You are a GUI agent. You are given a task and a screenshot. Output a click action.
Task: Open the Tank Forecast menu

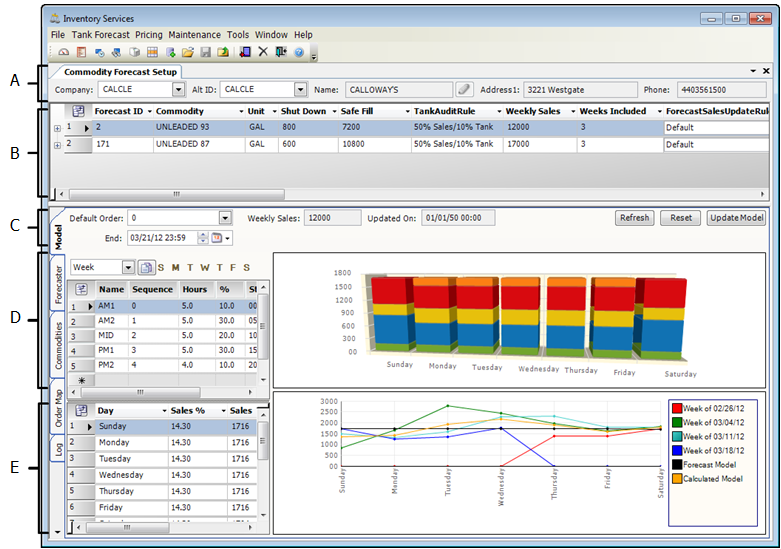pos(100,35)
